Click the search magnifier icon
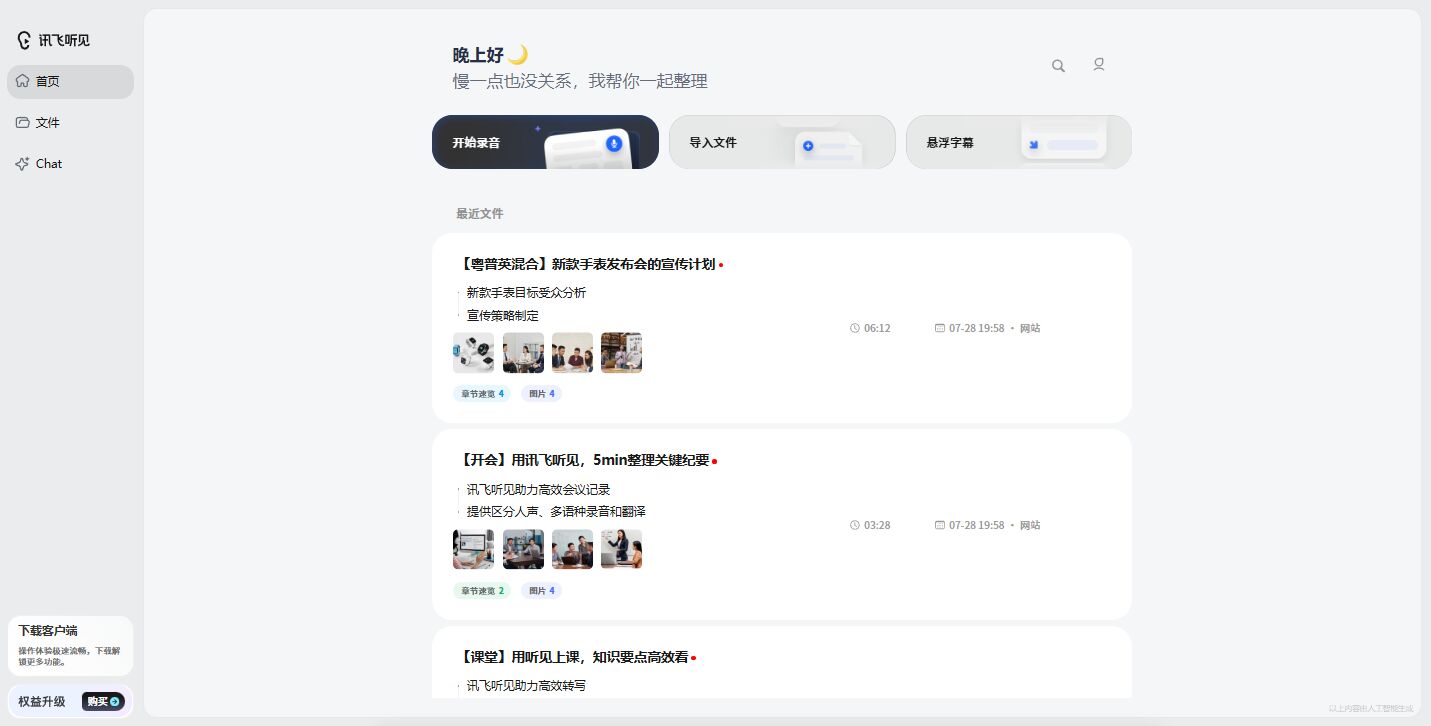This screenshot has width=1431, height=726. (1058, 66)
